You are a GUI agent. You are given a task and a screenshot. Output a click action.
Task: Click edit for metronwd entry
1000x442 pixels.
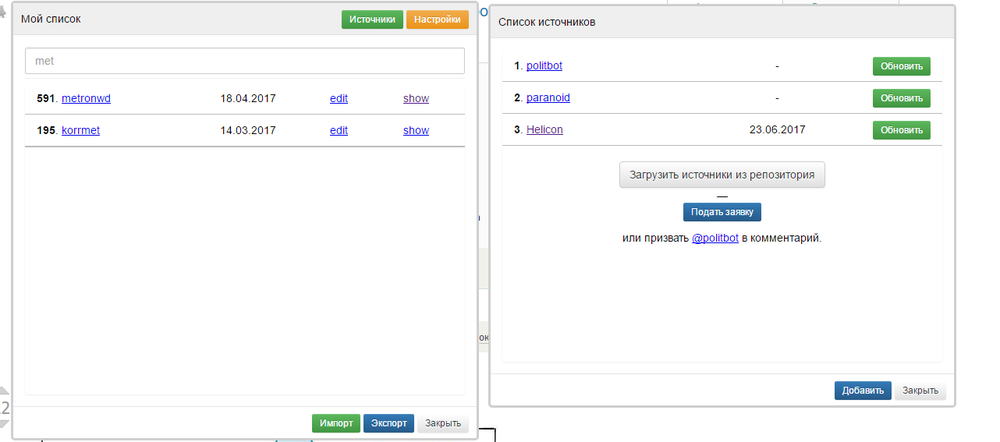(339, 99)
